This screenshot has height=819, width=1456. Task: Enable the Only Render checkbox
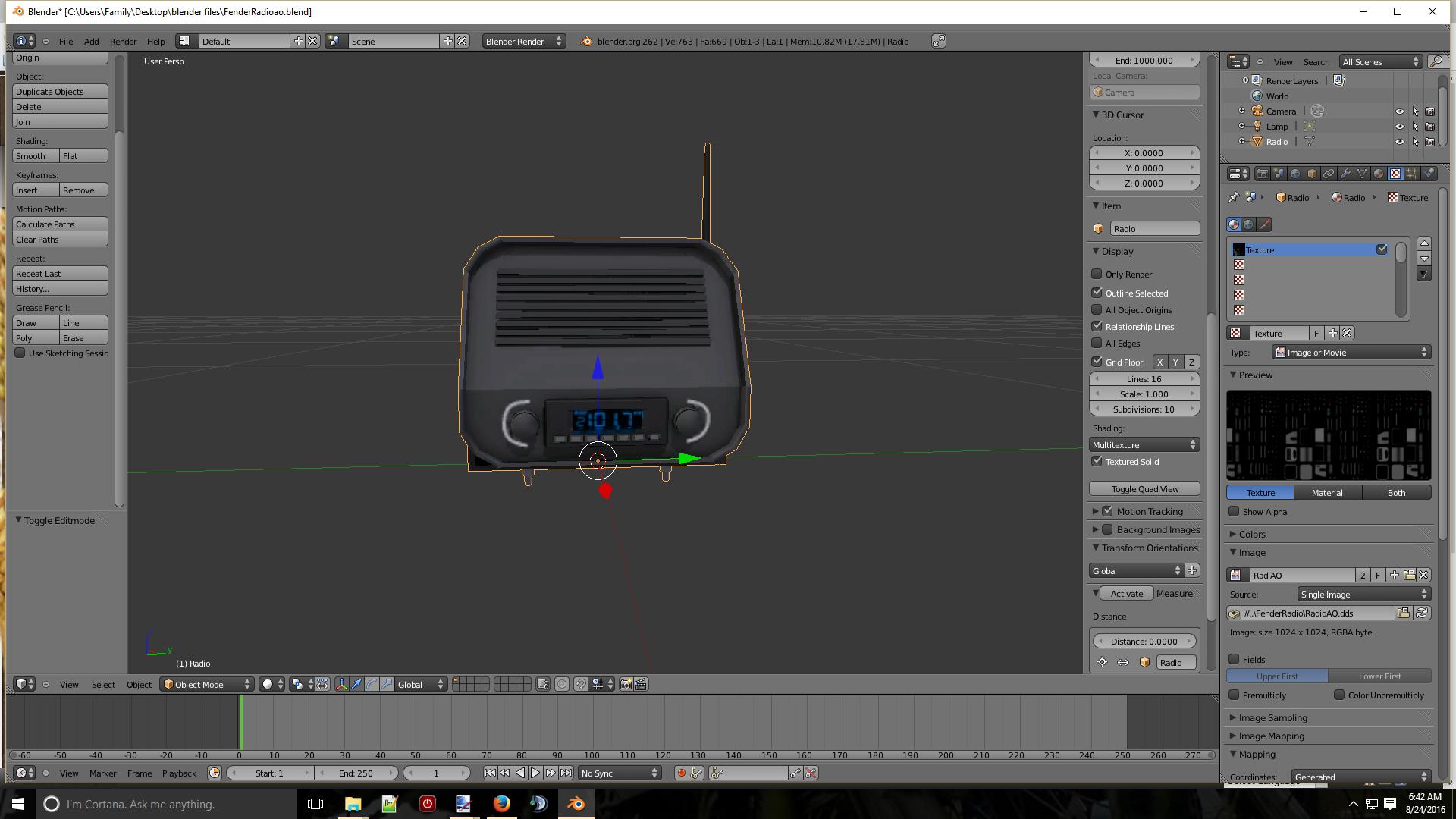1097,274
